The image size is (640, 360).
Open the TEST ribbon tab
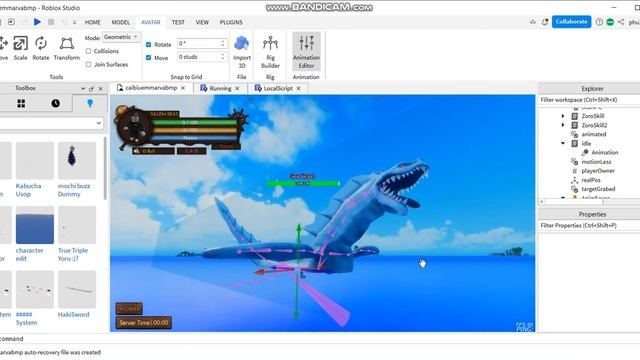[178, 22]
